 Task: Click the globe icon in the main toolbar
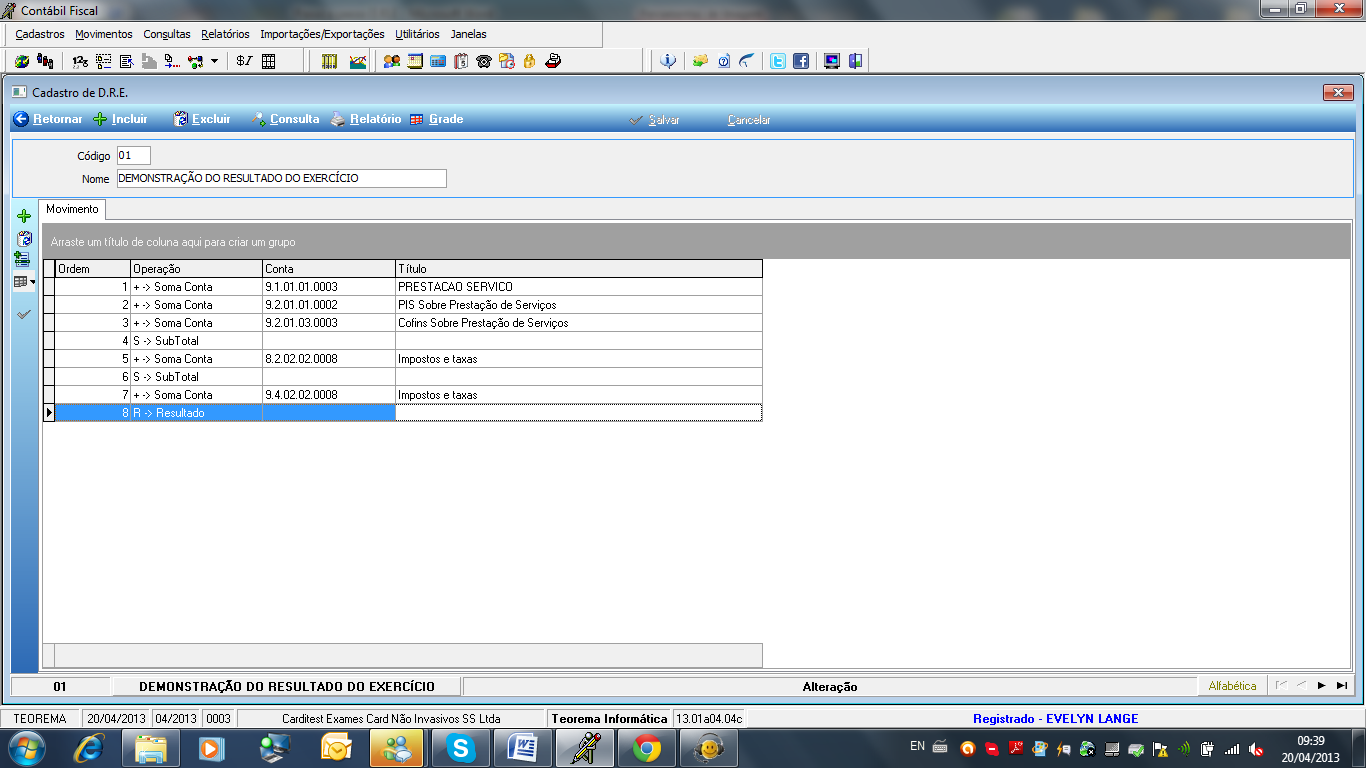21,61
